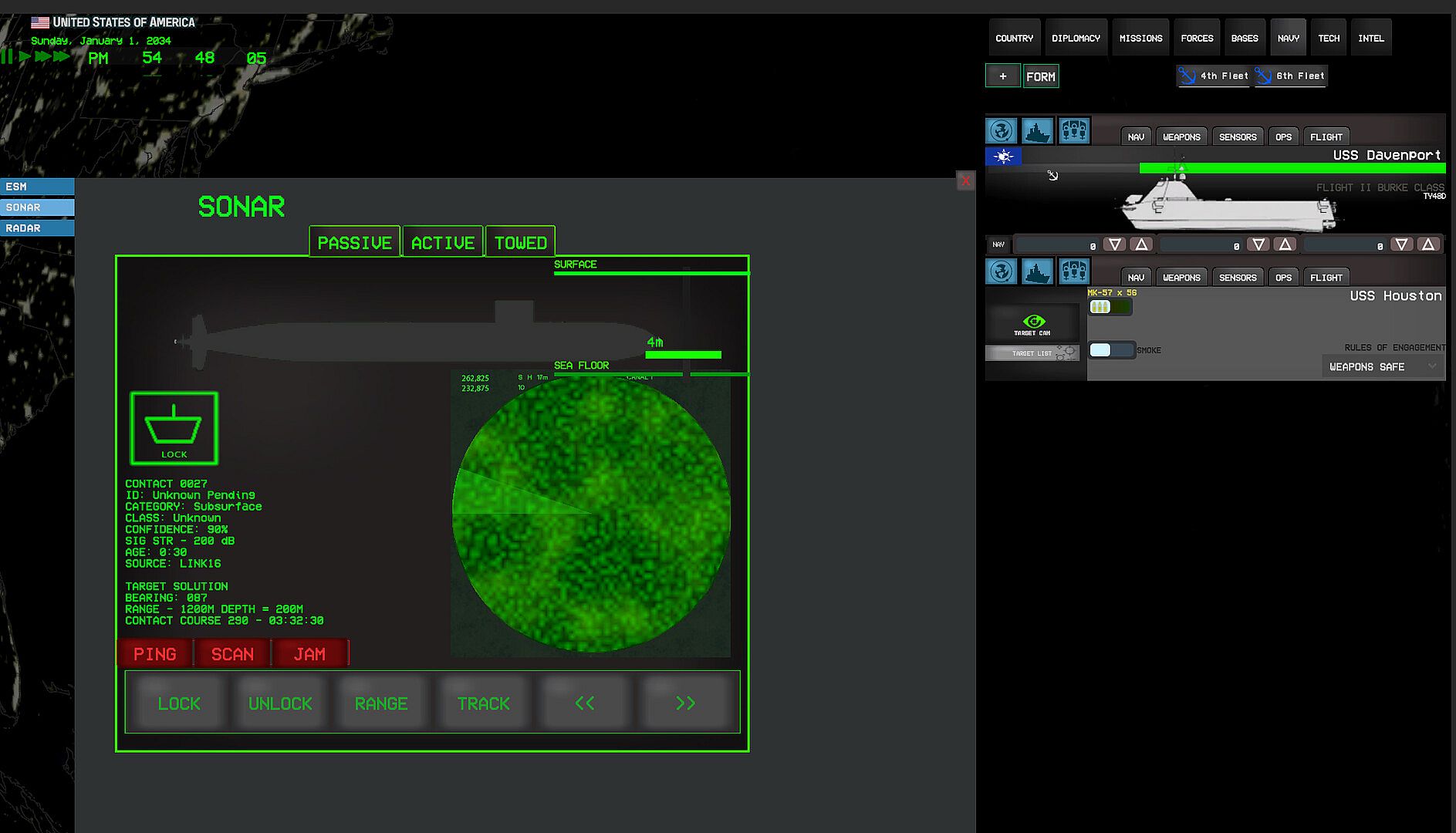This screenshot has width=1456, height=833.
Task: Decrease first NAV value with down arrow
Action: 1114,245
